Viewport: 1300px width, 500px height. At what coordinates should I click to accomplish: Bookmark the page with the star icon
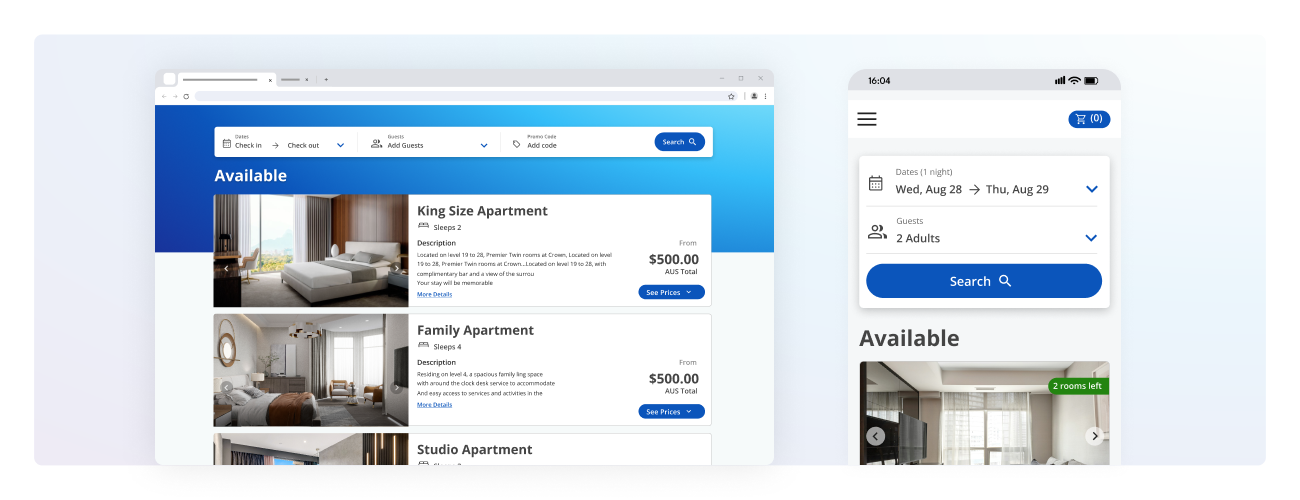click(x=731, y=96)
